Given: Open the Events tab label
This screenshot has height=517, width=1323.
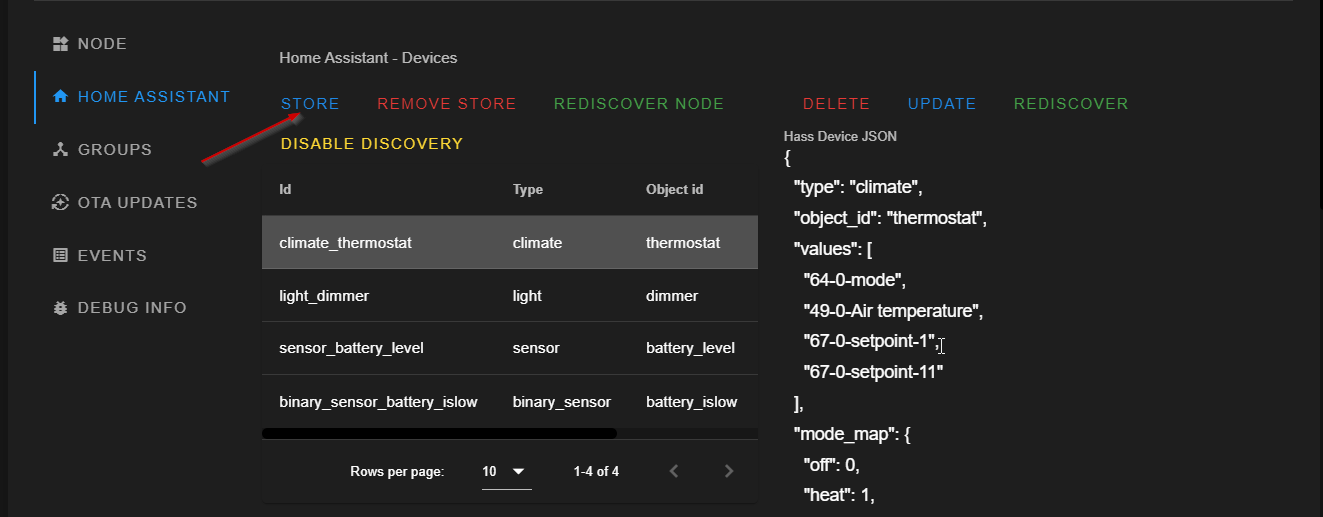Looking at the screenshot, I should (112, 256).
